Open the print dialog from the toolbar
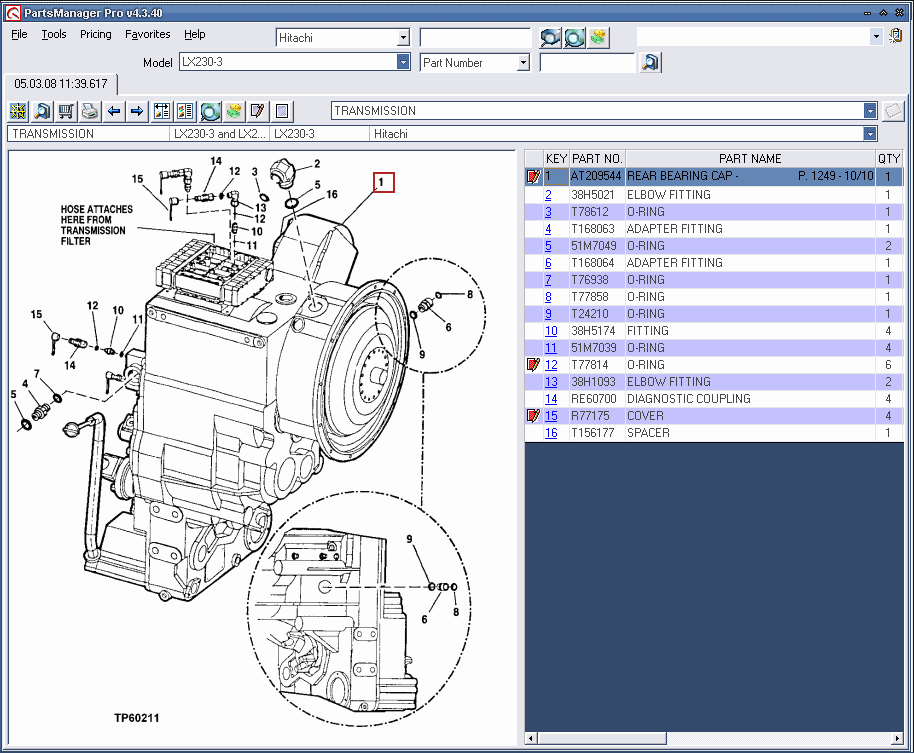The height and width of the screenshot is (753, 914). tap(90, 111)
